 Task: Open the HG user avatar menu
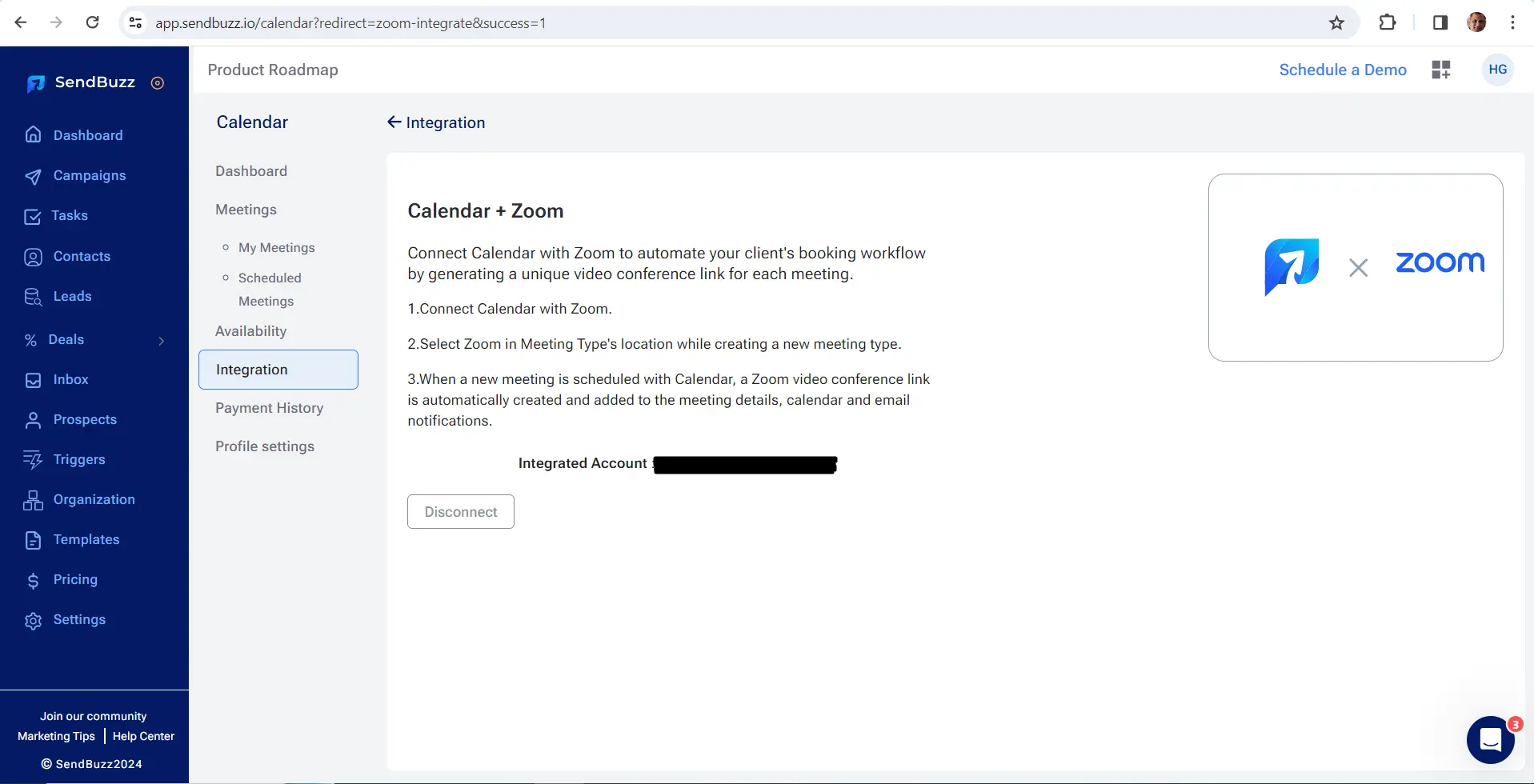(x=1497, y=70)
